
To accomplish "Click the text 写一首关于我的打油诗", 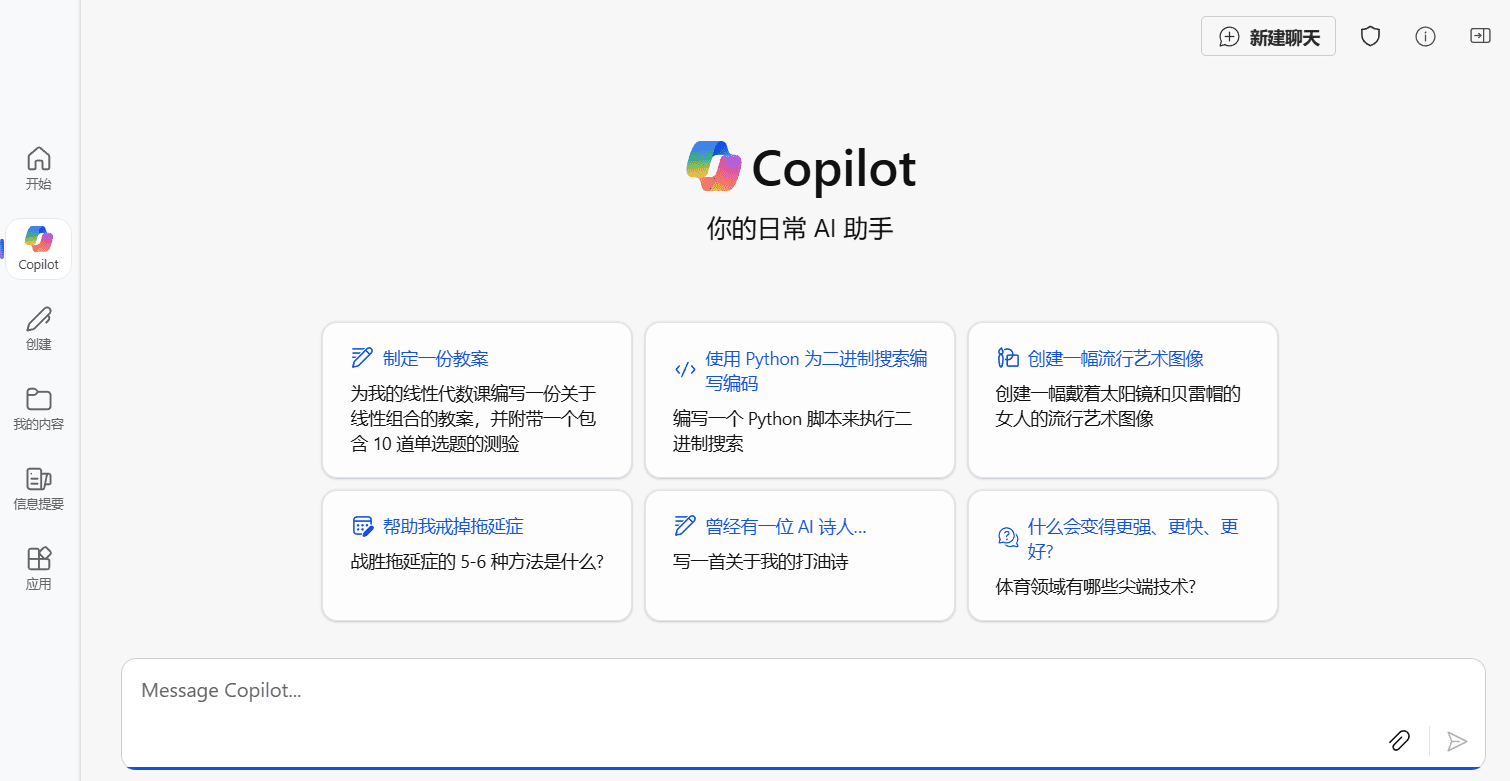I will click(760, 562).
